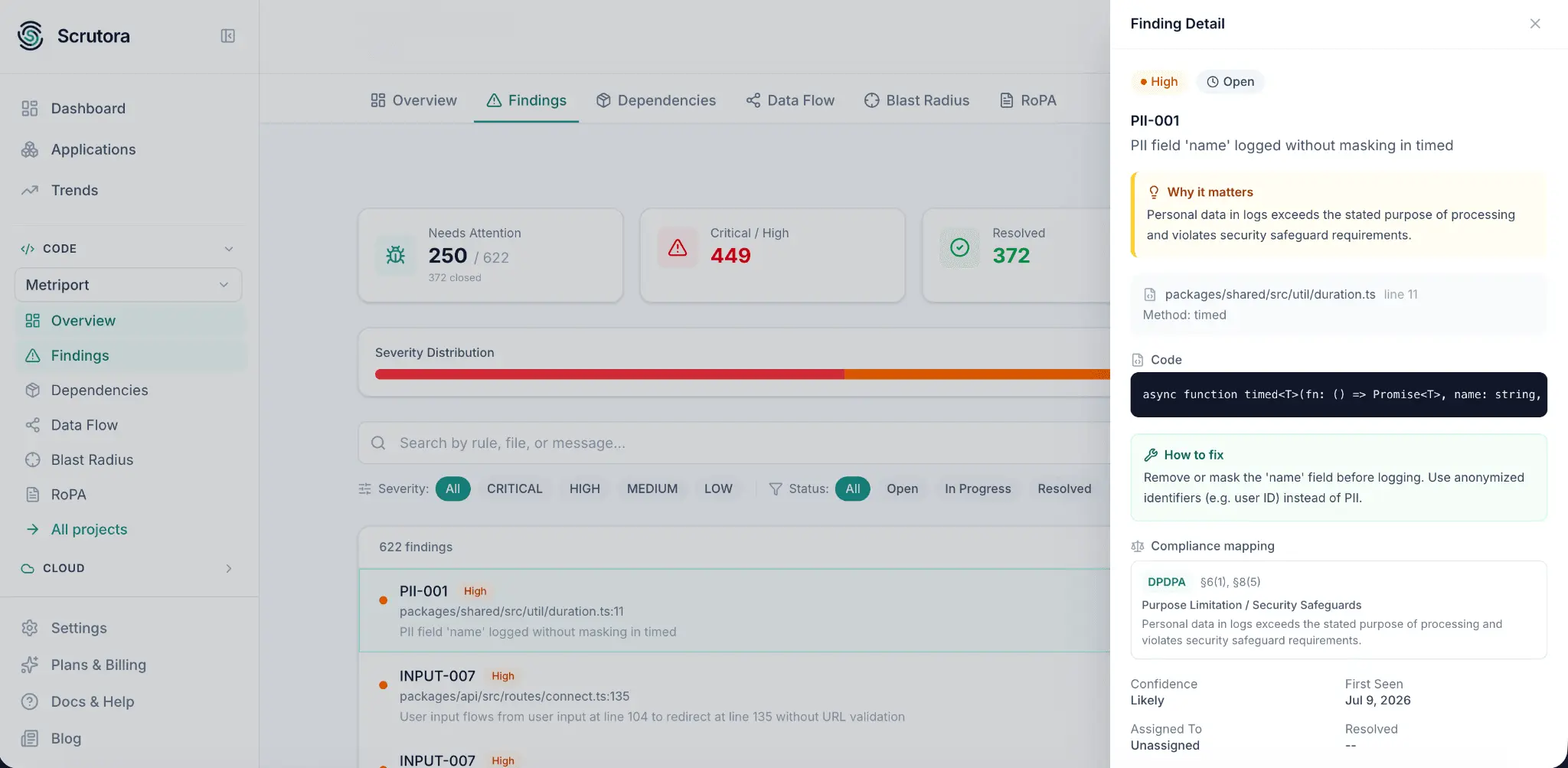Click the Severity filter sliders icon

365,489
